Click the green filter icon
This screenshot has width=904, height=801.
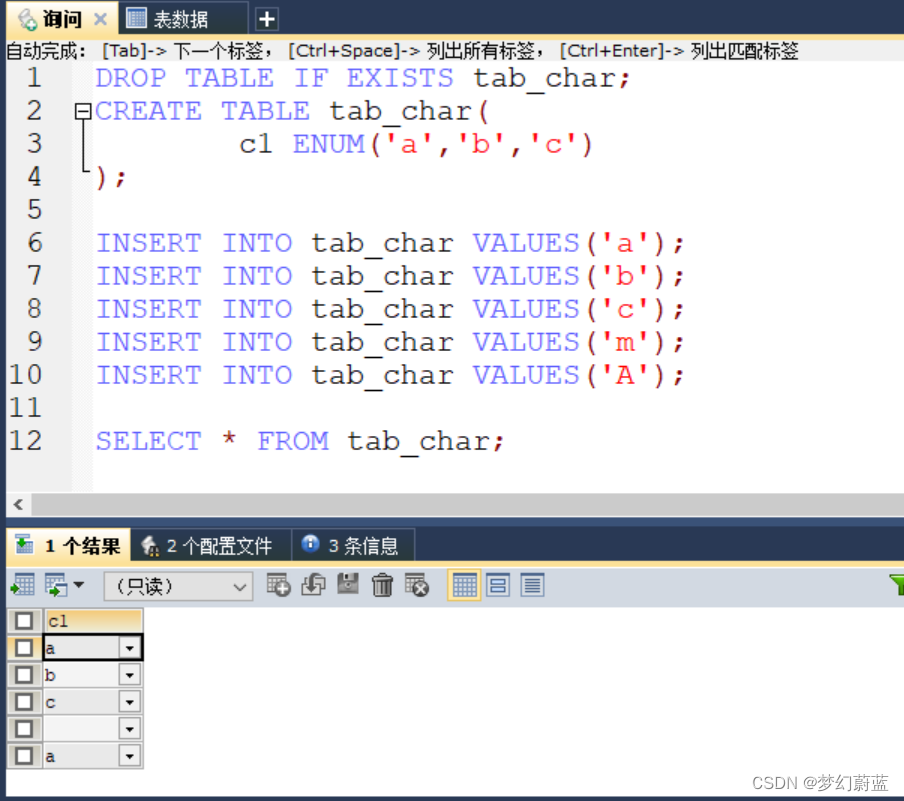[897, 585]
